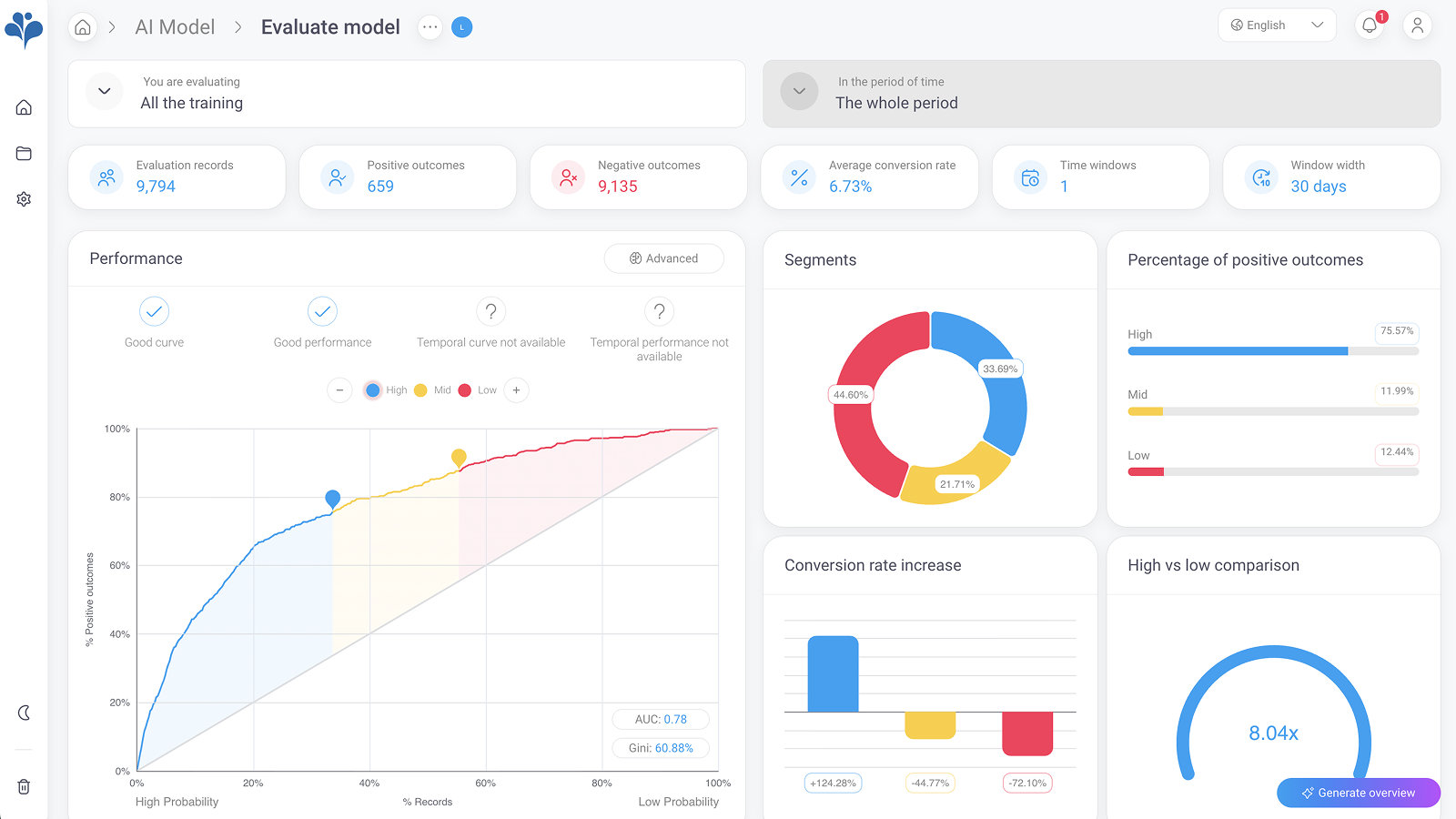Toggle dark mode moon icon
Viewport: 1456px width, 819px height.
tap(24, 713)
